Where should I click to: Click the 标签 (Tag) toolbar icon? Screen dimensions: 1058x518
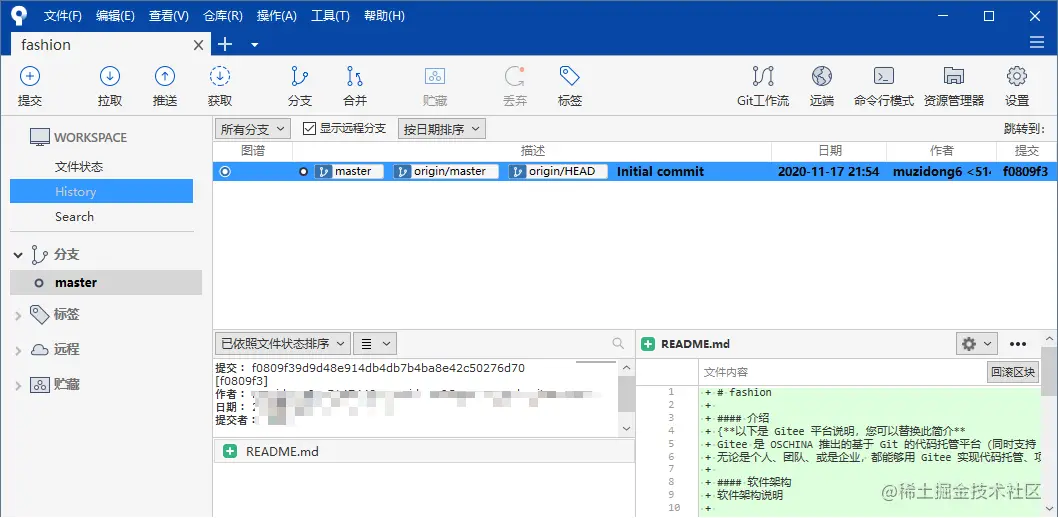(570, 76)
